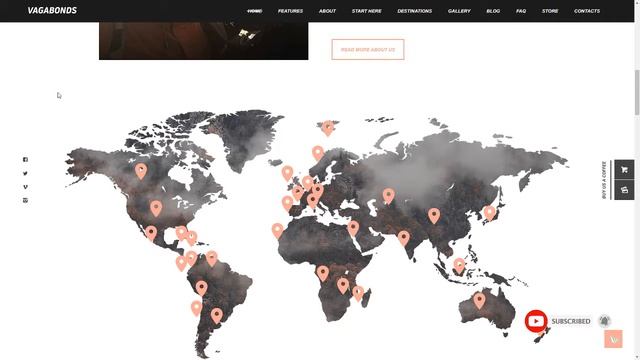
Task: Click the Buy Us a Coffee label
Action: point(604,180)
